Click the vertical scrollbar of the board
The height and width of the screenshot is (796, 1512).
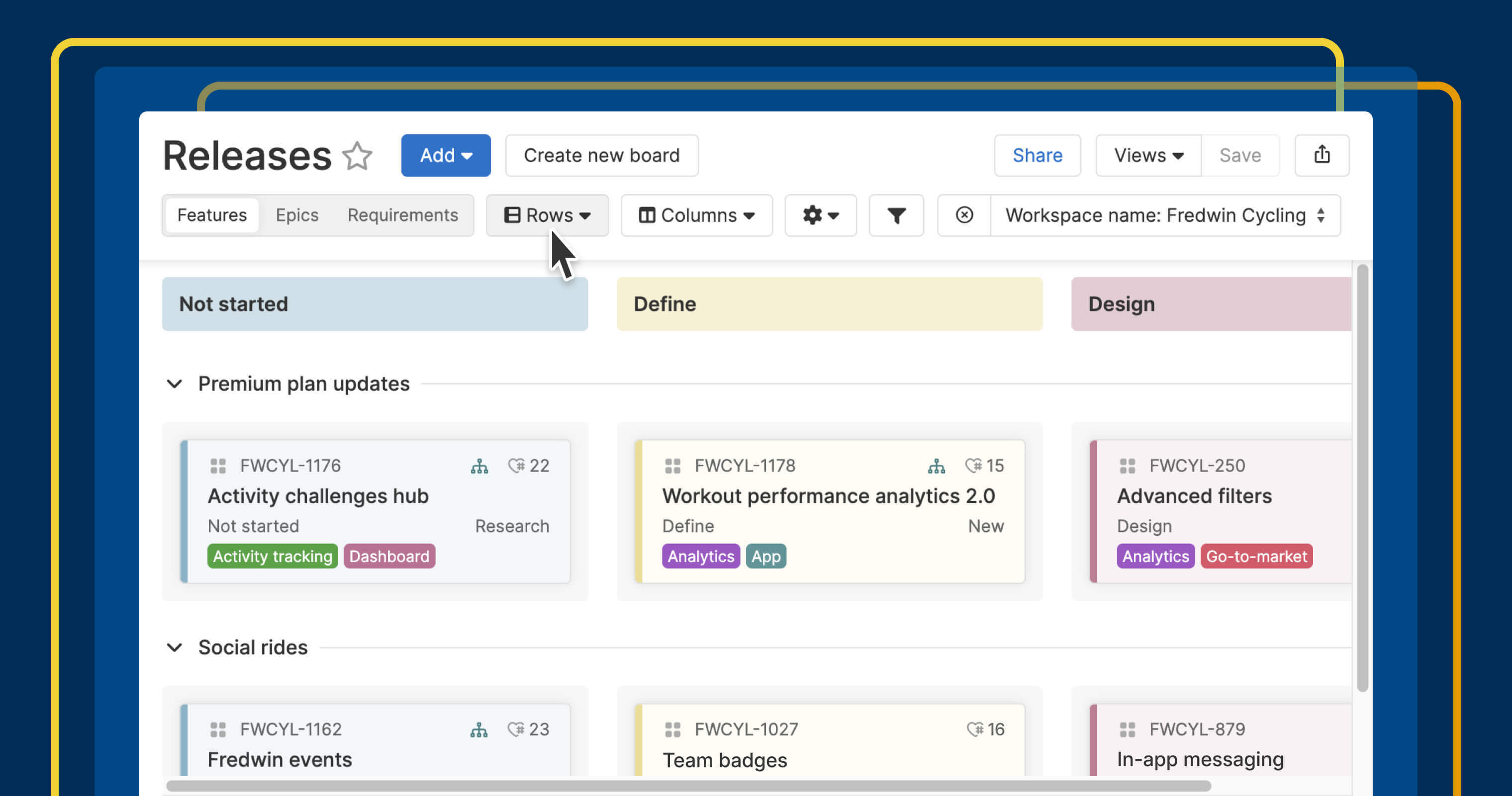(1362, 479)
